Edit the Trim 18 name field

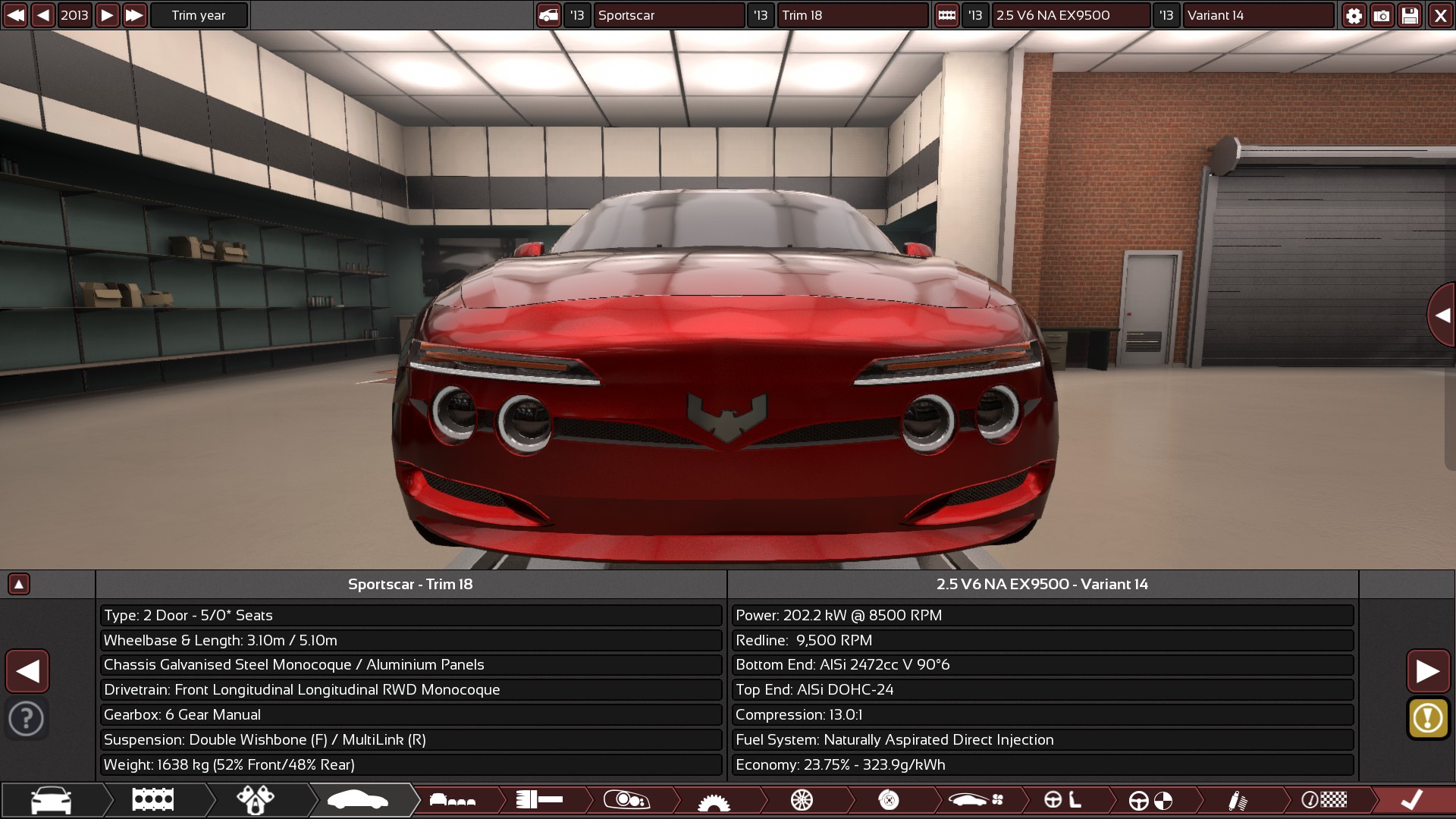(852, 15)
